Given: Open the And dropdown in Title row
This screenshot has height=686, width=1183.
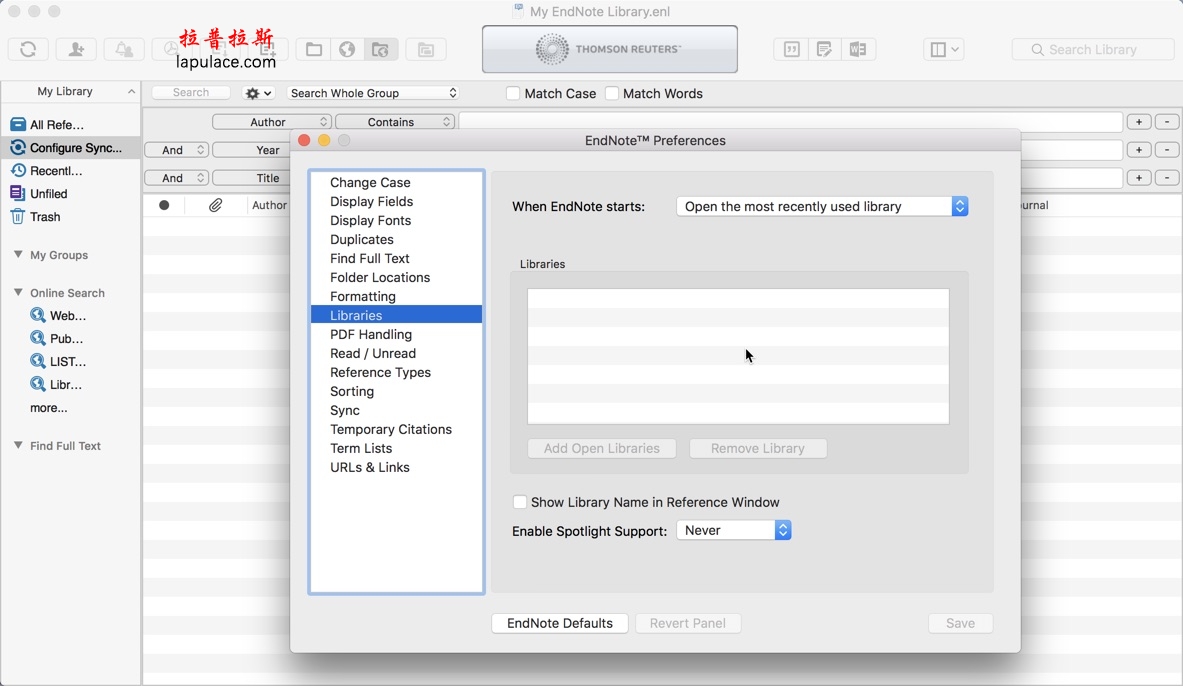Looking at the screenshot, I should [177, 178].
